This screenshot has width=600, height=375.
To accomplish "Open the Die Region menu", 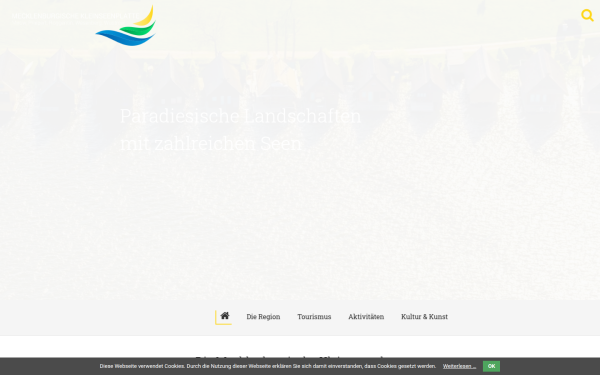I will pos(263,317).
